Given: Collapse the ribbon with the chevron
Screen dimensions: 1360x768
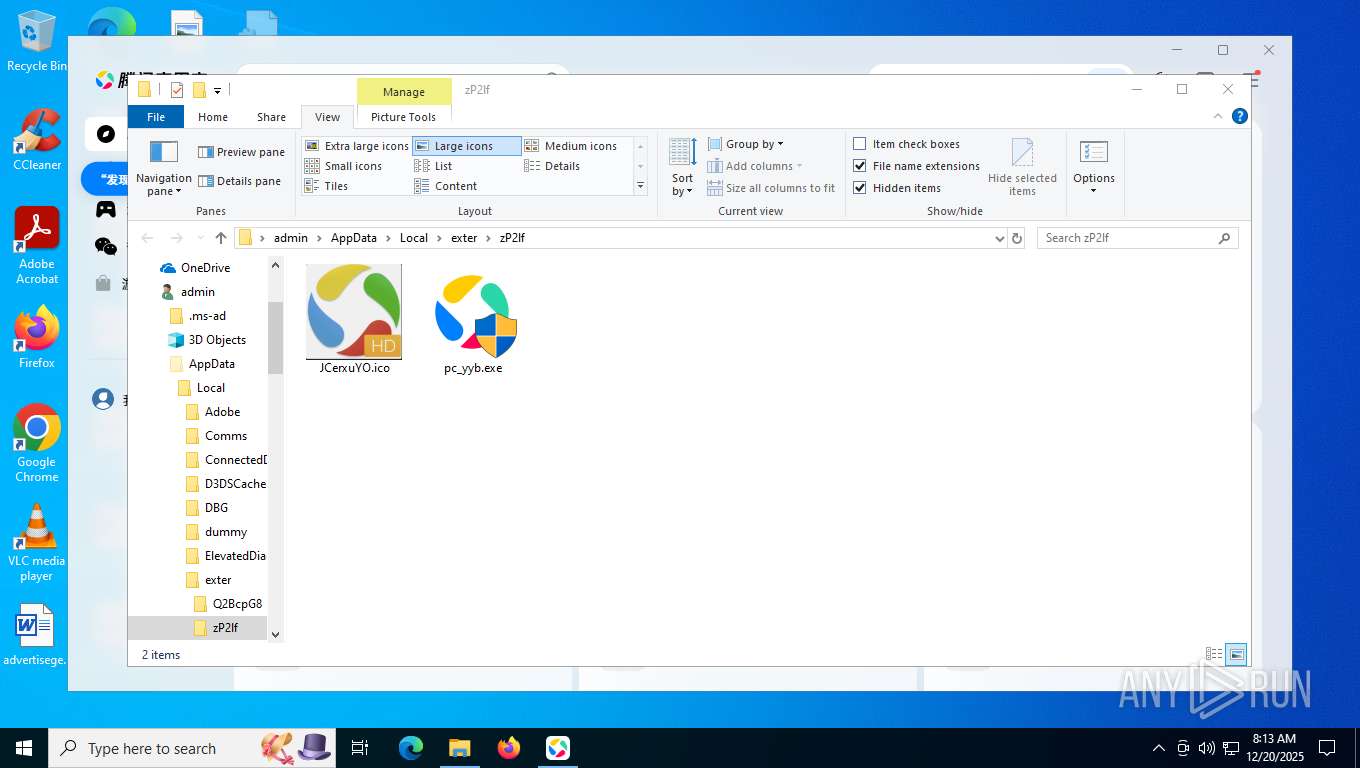Looking at the screenshot, I should (x=1218, y=116).
